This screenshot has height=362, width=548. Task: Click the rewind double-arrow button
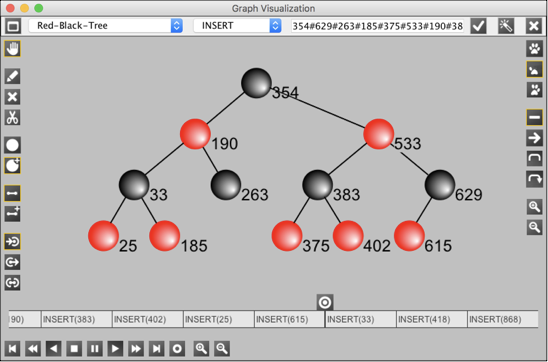pos(33,348)
